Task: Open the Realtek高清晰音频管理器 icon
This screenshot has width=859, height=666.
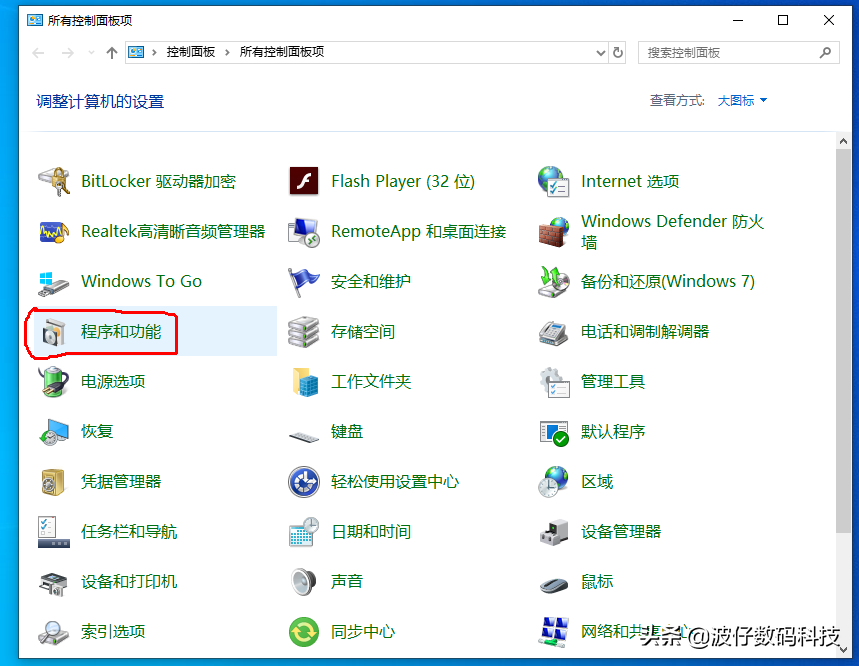Action: [x=54, y=232]
